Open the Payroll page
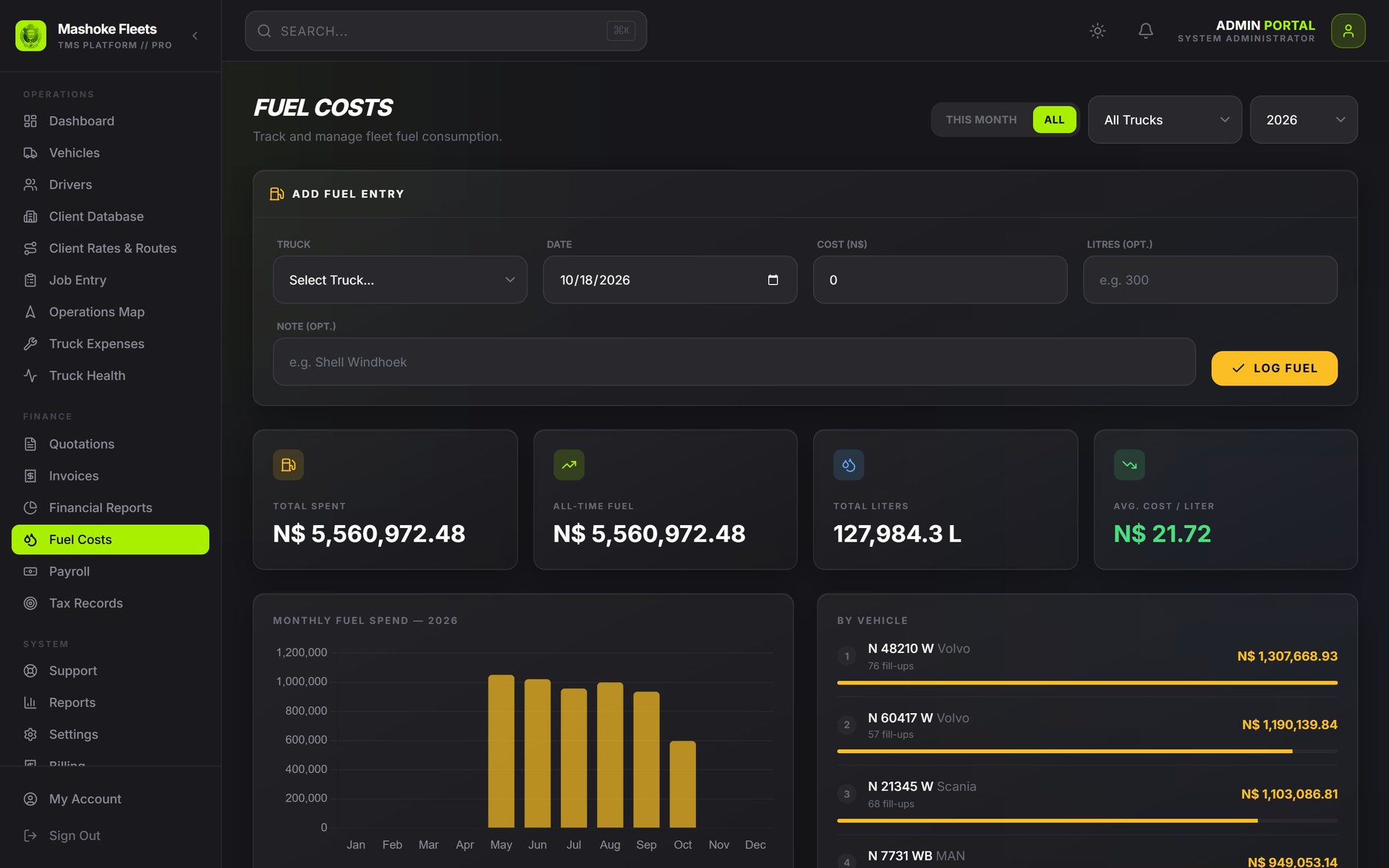This screenshot has width=1389, height=868. [x=111, y=571]
